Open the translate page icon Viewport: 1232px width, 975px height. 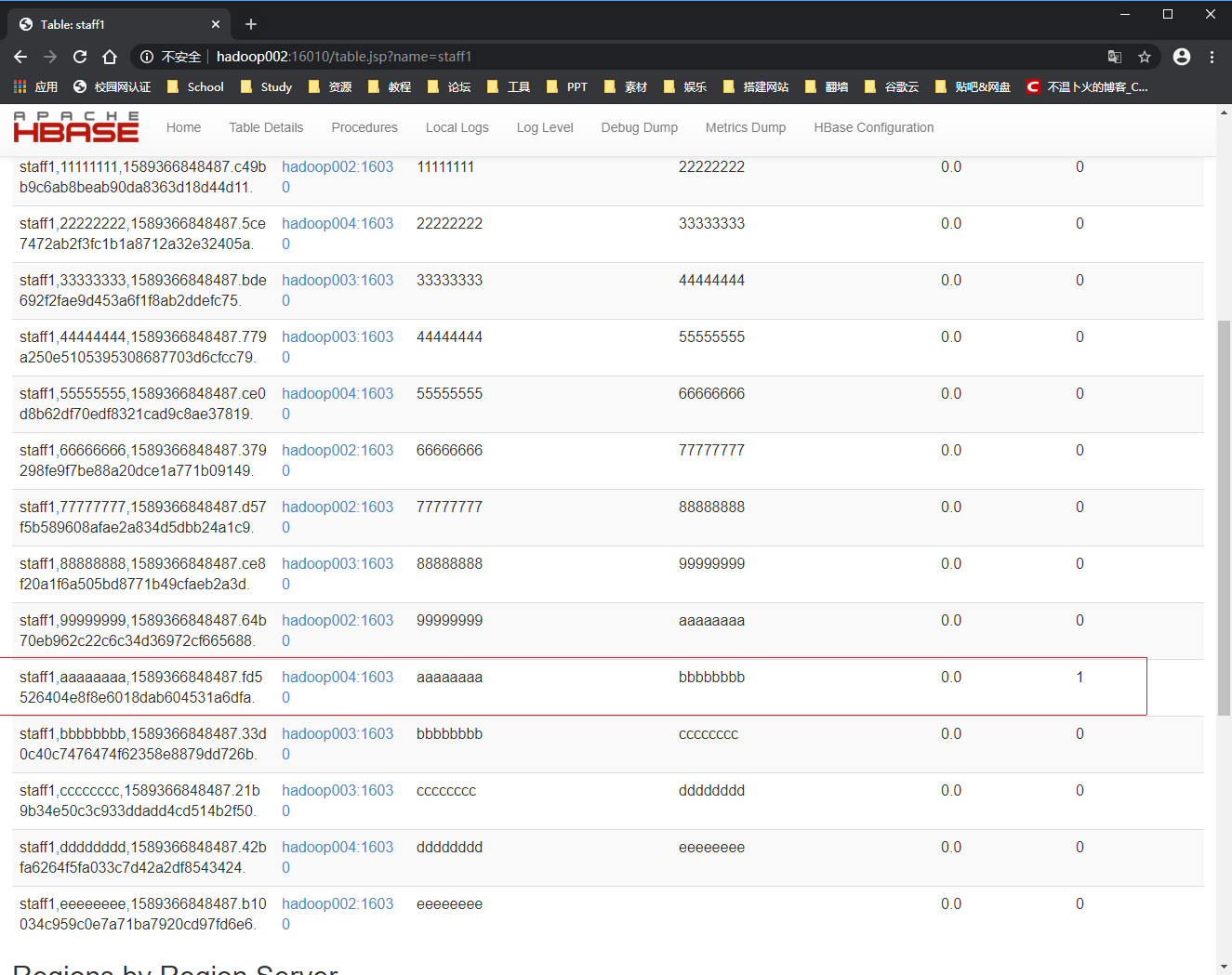point(1115,57)
